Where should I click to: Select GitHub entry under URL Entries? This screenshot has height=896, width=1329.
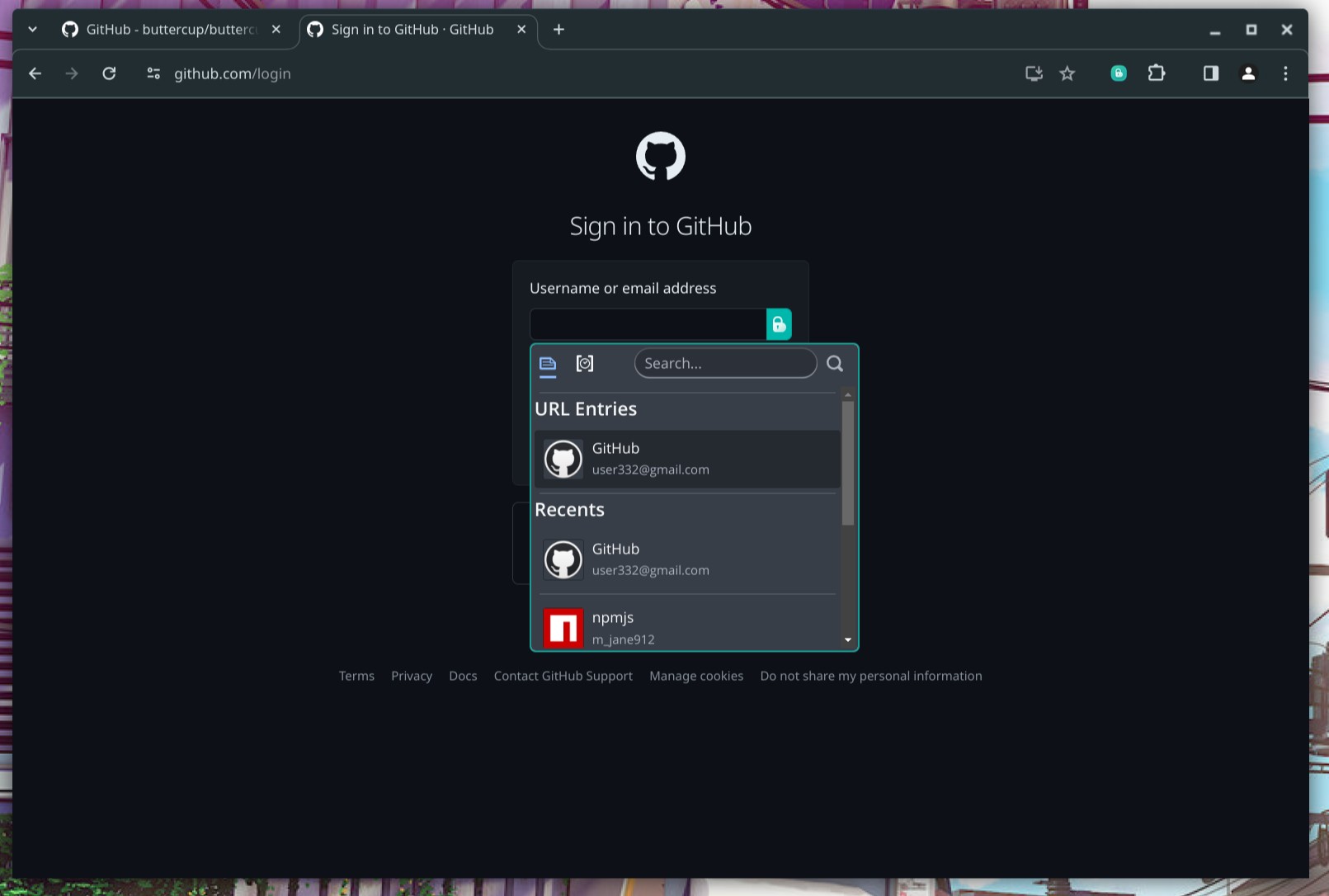[x=687, y=459]
